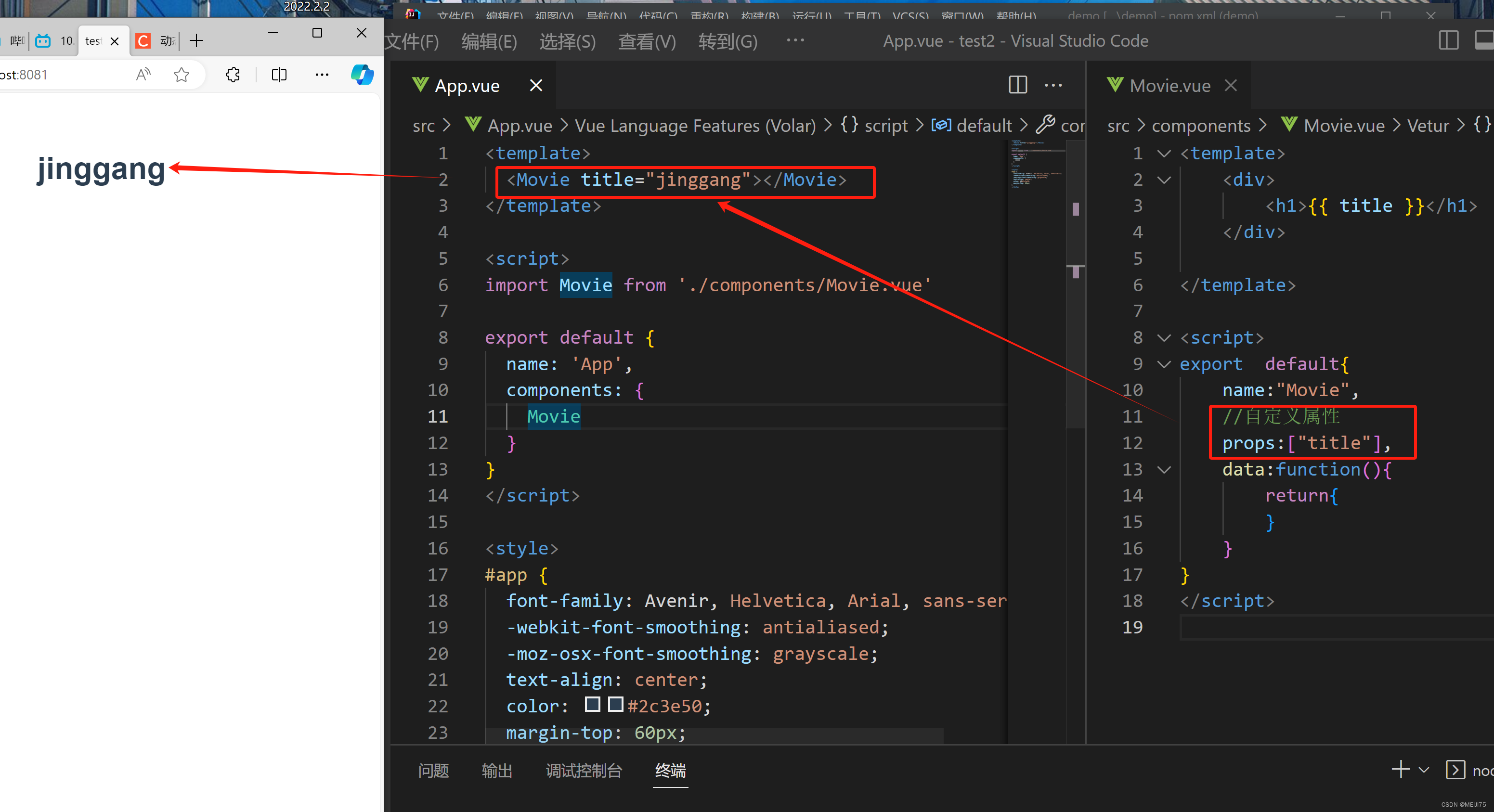Click the Movie title="jinggang" code line
1494x812 pixels.
click(676, 180)
